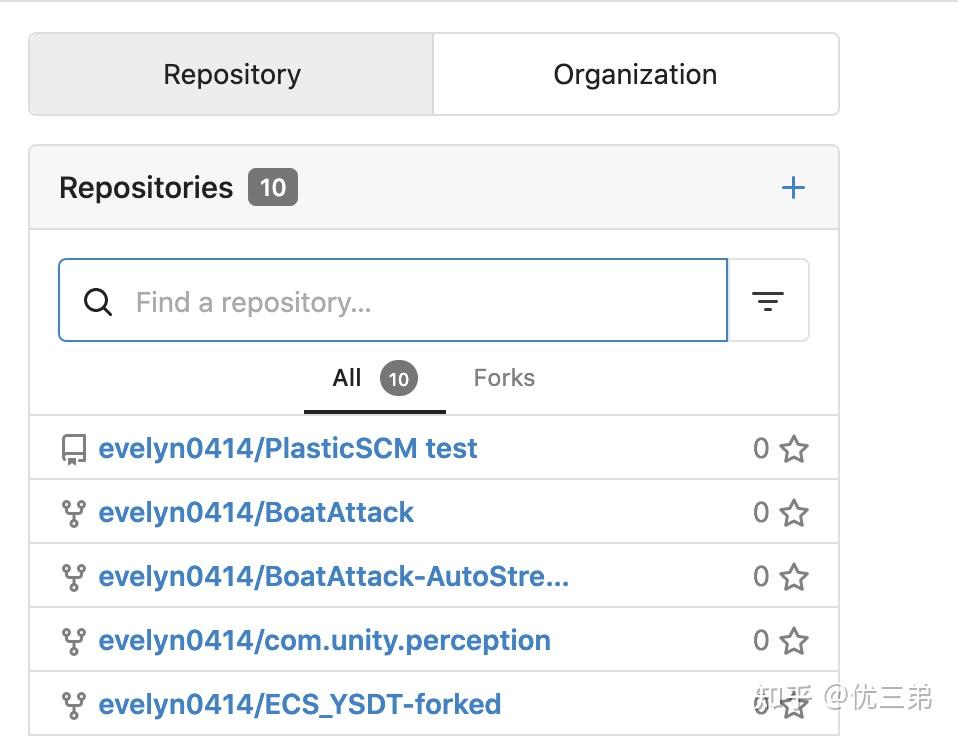958x736 pixels.
Task: Star the BoatAttack repository
Action: pyautogui.click(x=794, y=513)
